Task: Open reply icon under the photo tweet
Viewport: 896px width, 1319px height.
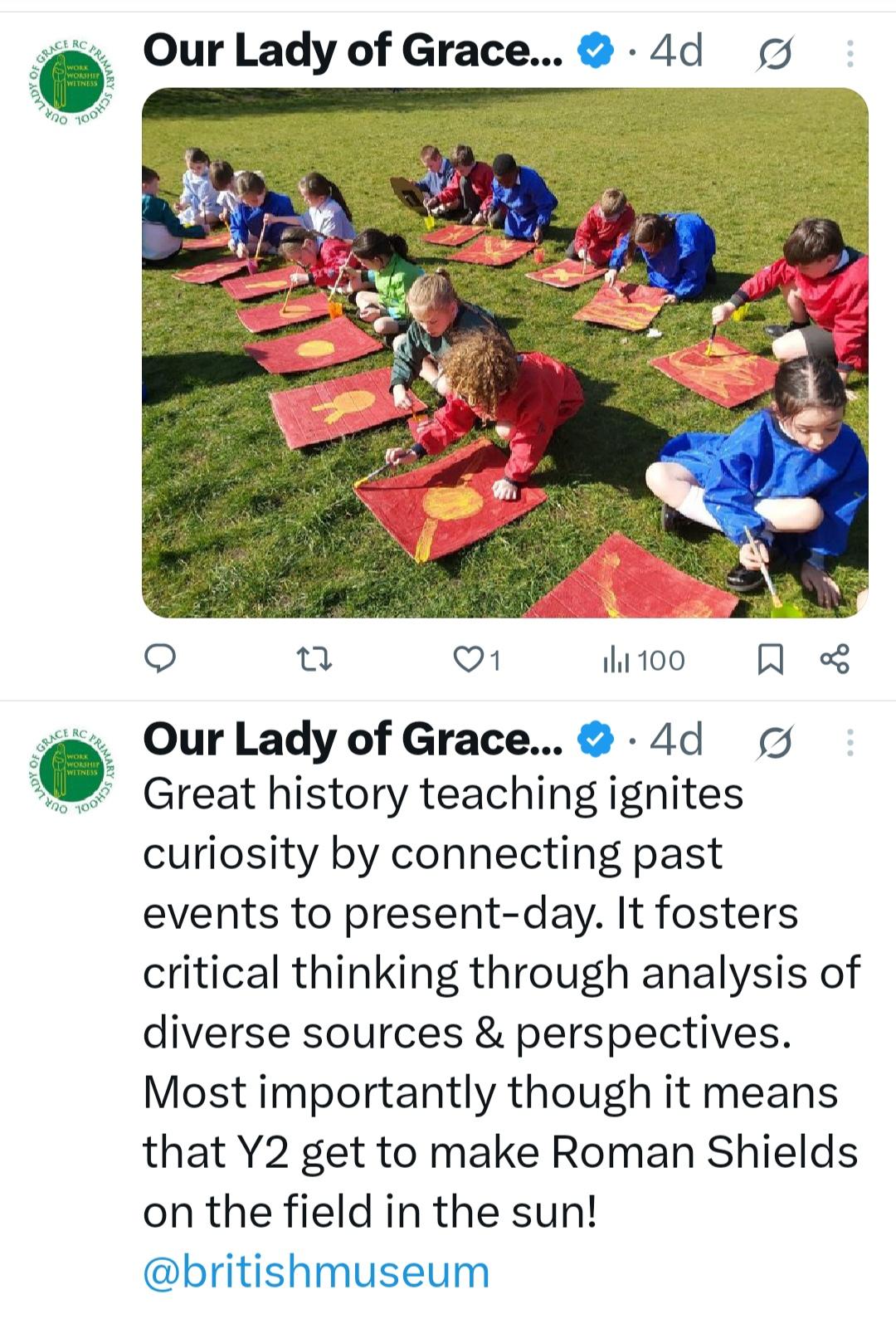Action: tap(160, 659)
